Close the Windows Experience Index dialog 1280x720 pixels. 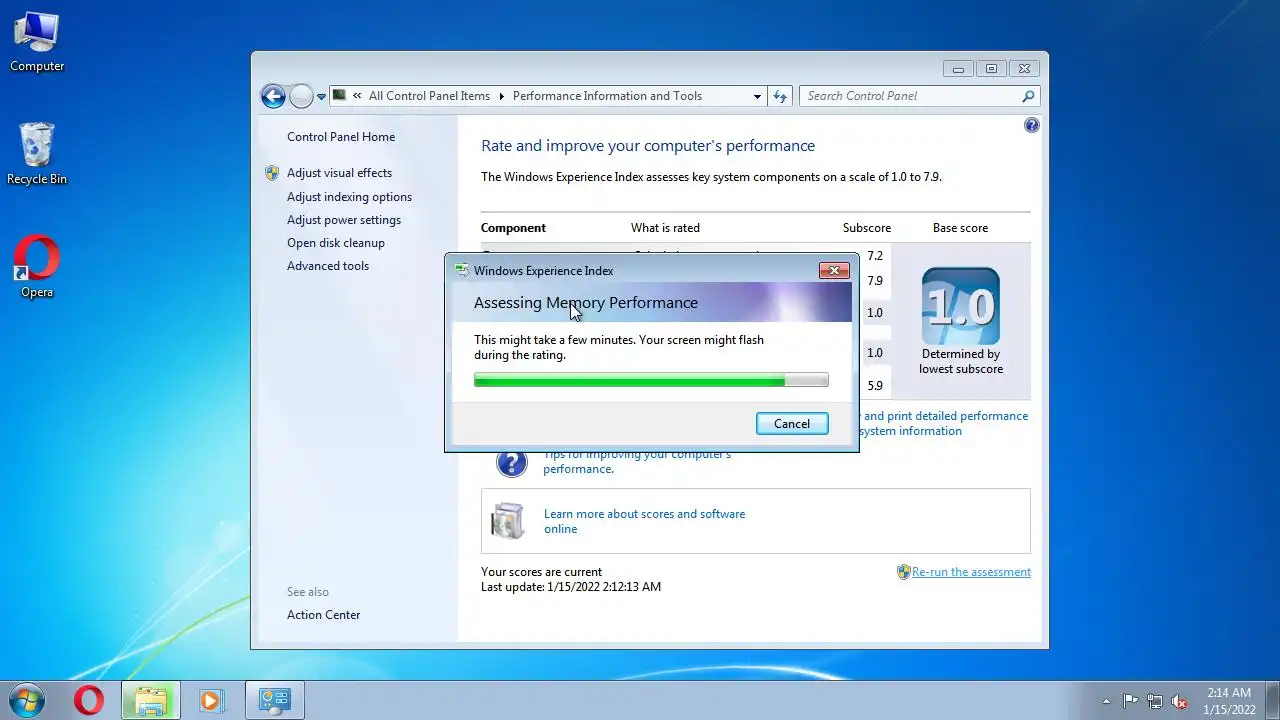pos(834,270)
